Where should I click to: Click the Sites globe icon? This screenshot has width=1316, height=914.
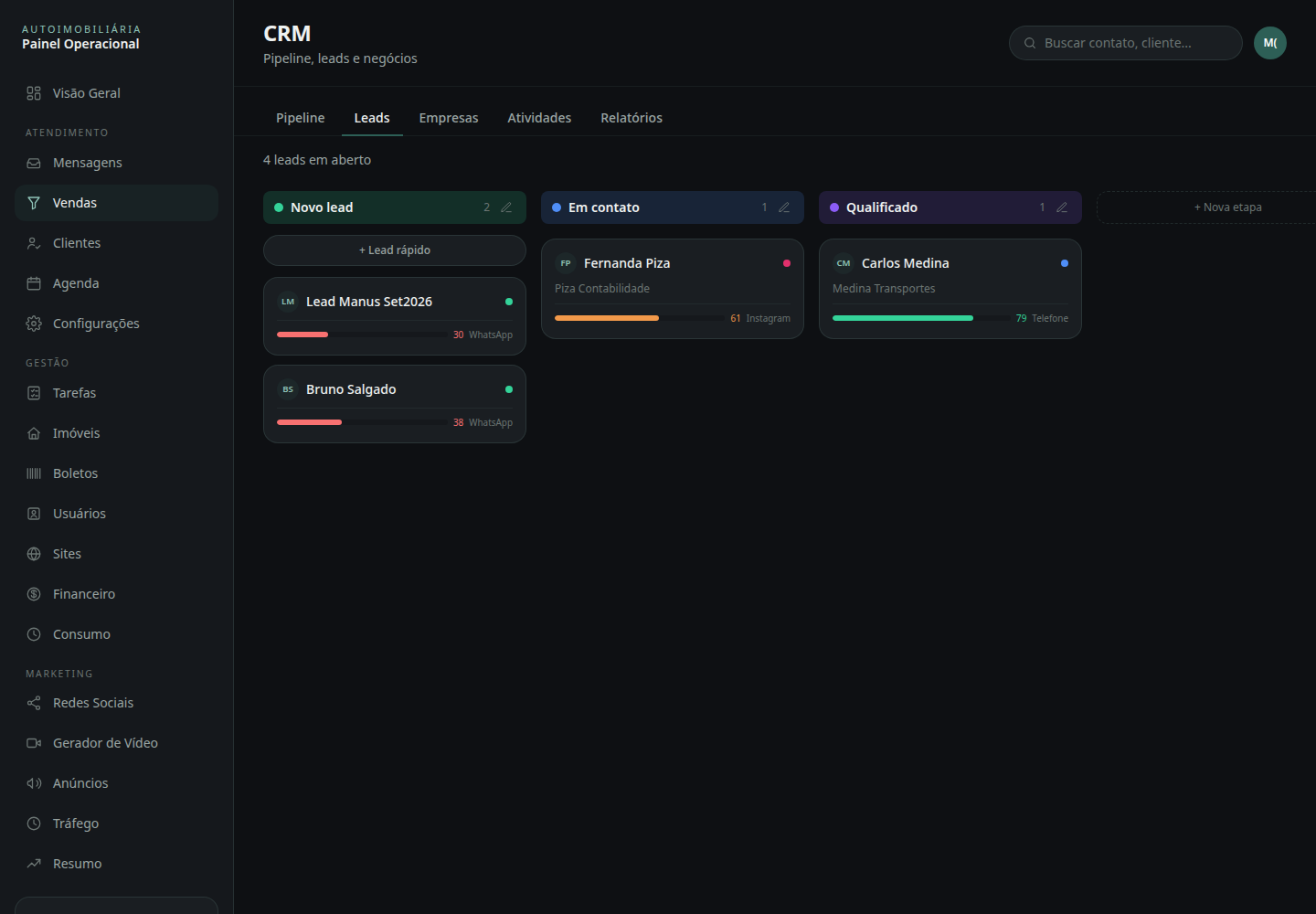point(34,554)
